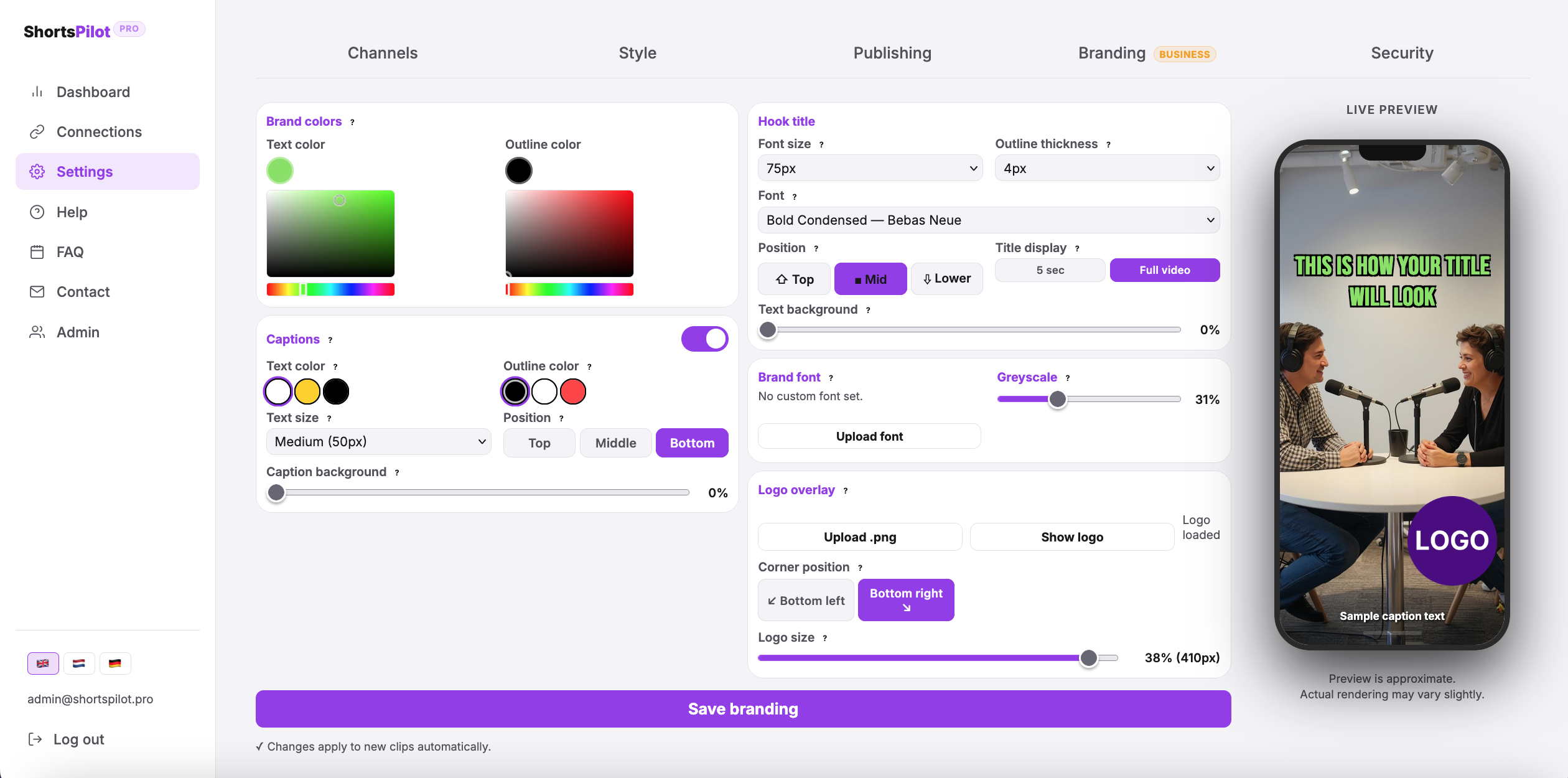Disable the Captions toggle

pos(704,338)
